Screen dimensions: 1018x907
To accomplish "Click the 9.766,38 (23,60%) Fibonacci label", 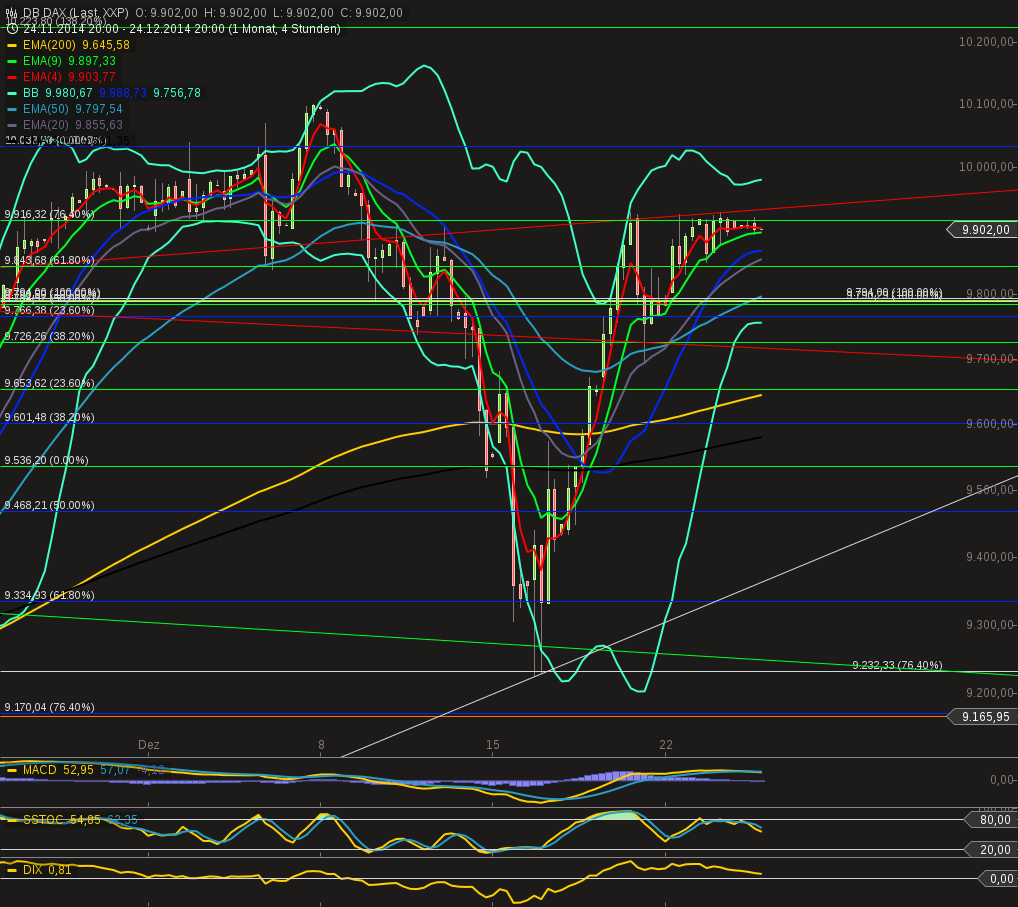I will pyautogui.click(x=49, y=310).
